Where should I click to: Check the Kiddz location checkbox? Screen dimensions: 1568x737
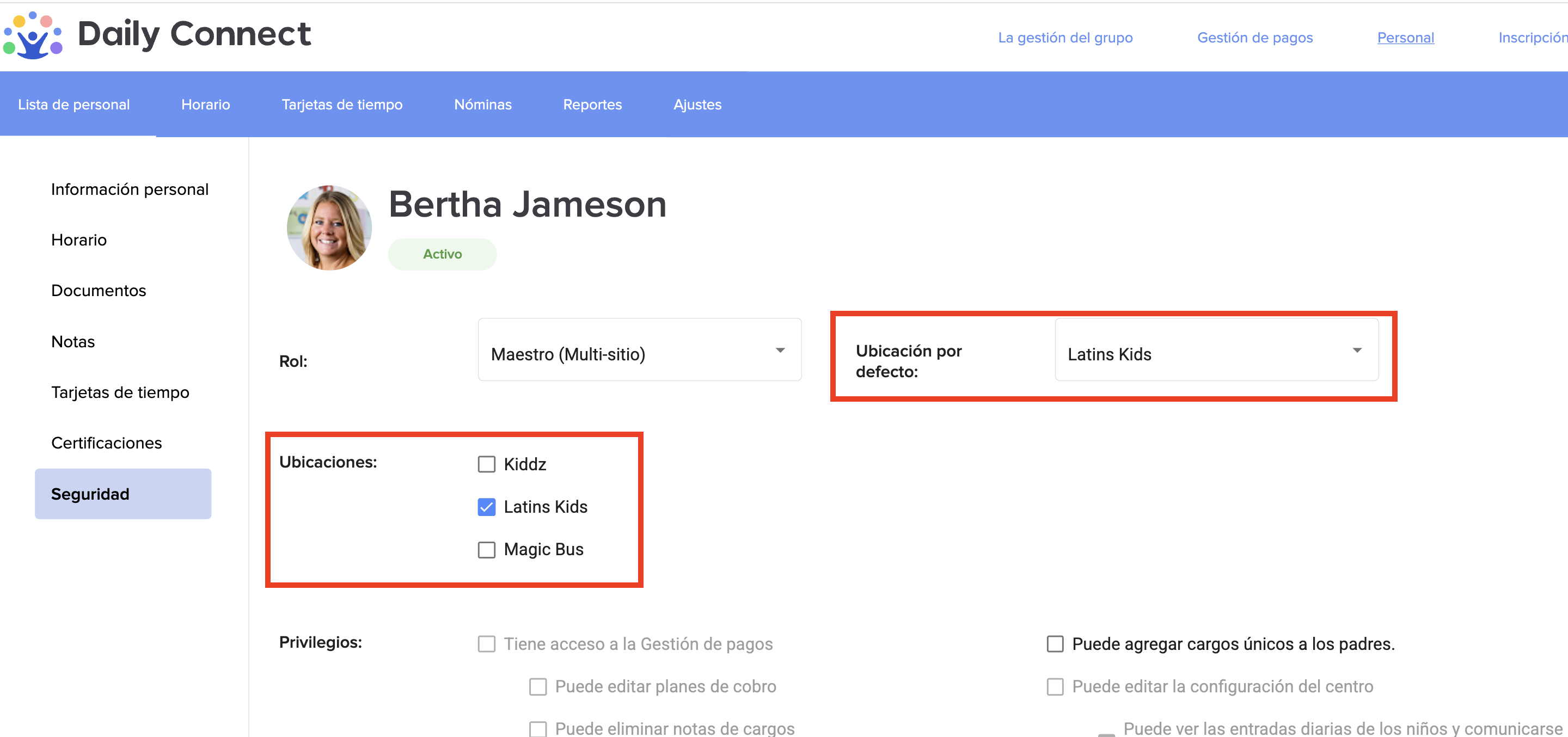pyautogui.click(x=486, y=464)
